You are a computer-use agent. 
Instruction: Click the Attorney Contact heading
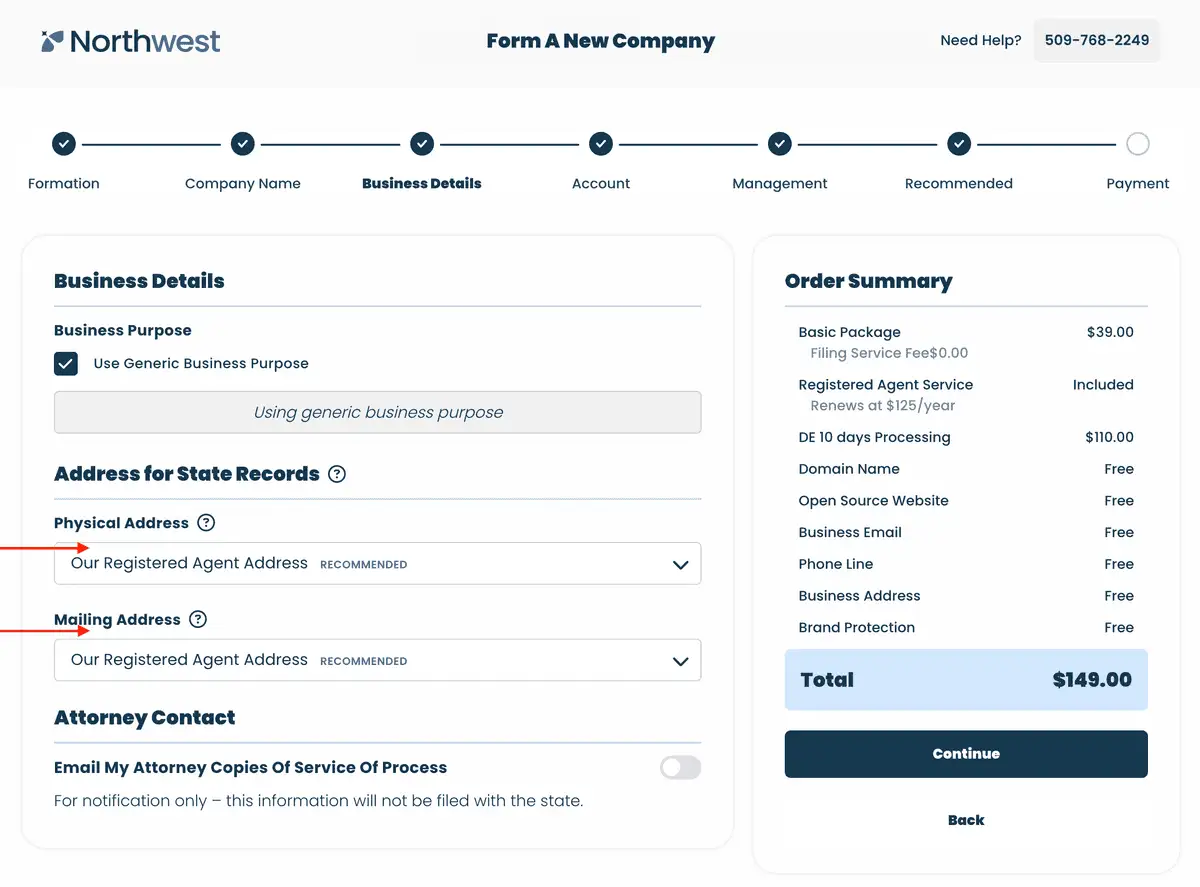(145, 718)
